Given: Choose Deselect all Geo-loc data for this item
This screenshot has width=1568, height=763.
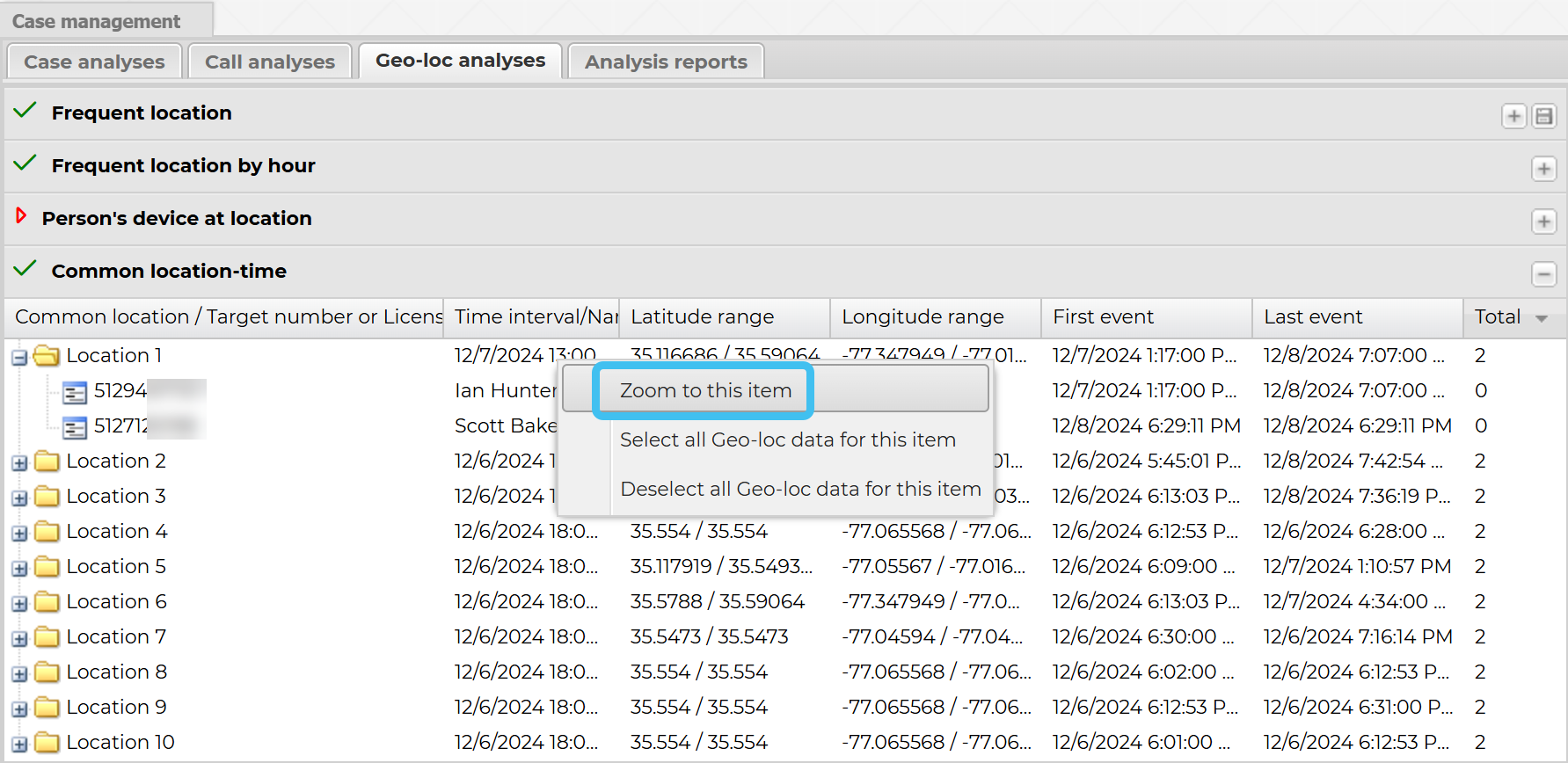Looking at the screenshot, I should tap(799, 489).
